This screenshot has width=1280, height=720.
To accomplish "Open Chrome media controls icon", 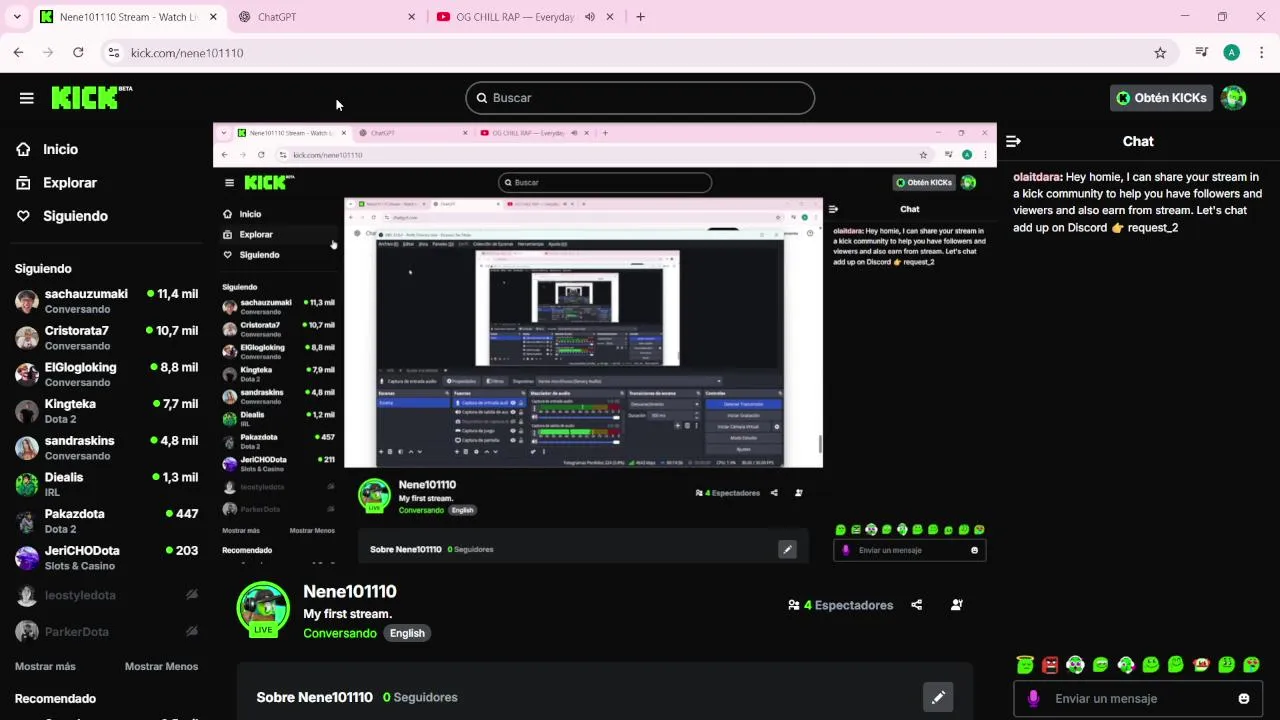I will (x=1202, y=53).
